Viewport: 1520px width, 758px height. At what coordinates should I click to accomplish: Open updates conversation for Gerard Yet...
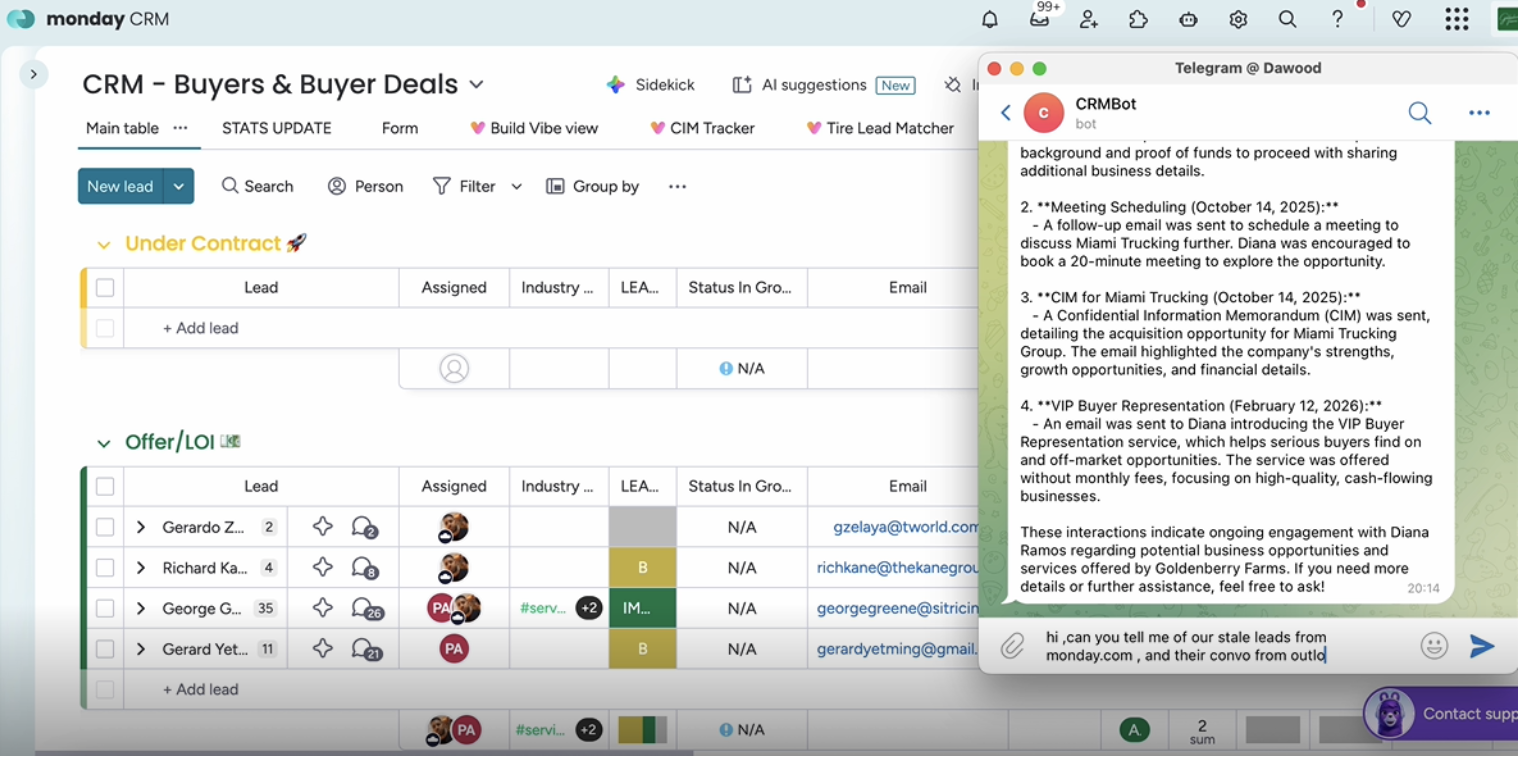(x=366, y=649)
